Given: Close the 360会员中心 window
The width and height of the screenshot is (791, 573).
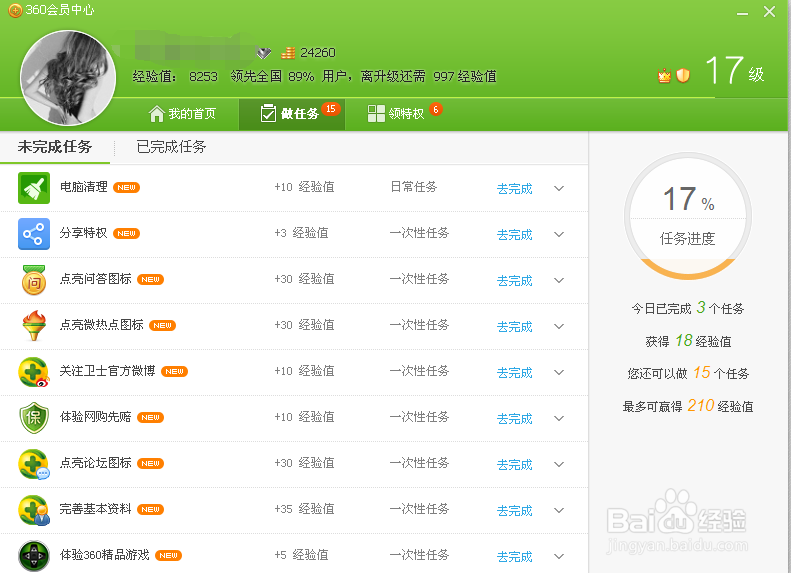Looking at the screenshot, I should [x=769, y=11].
